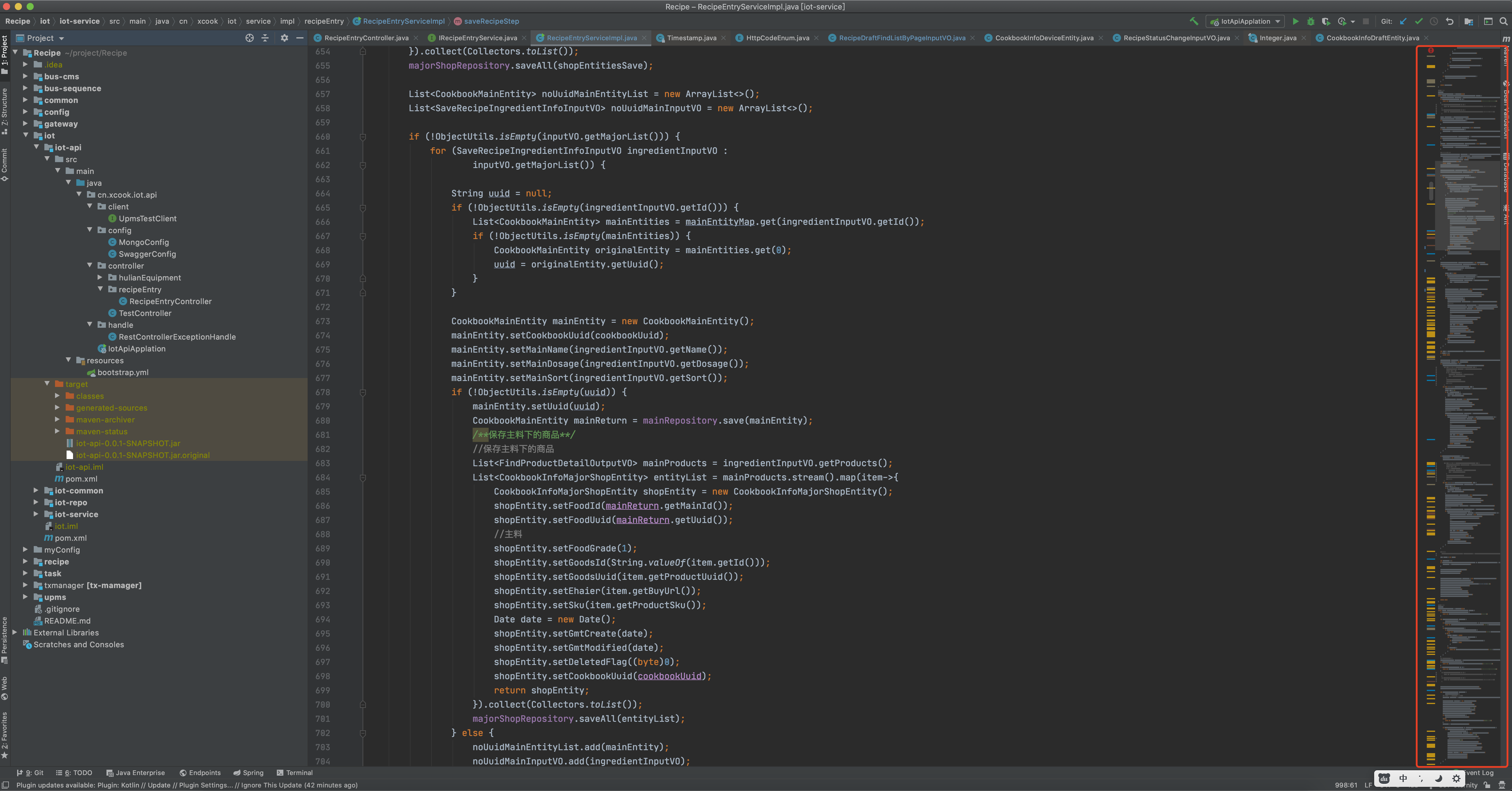Click the green Run application button
1512x791 pixels.
[x=1295, y=21]
